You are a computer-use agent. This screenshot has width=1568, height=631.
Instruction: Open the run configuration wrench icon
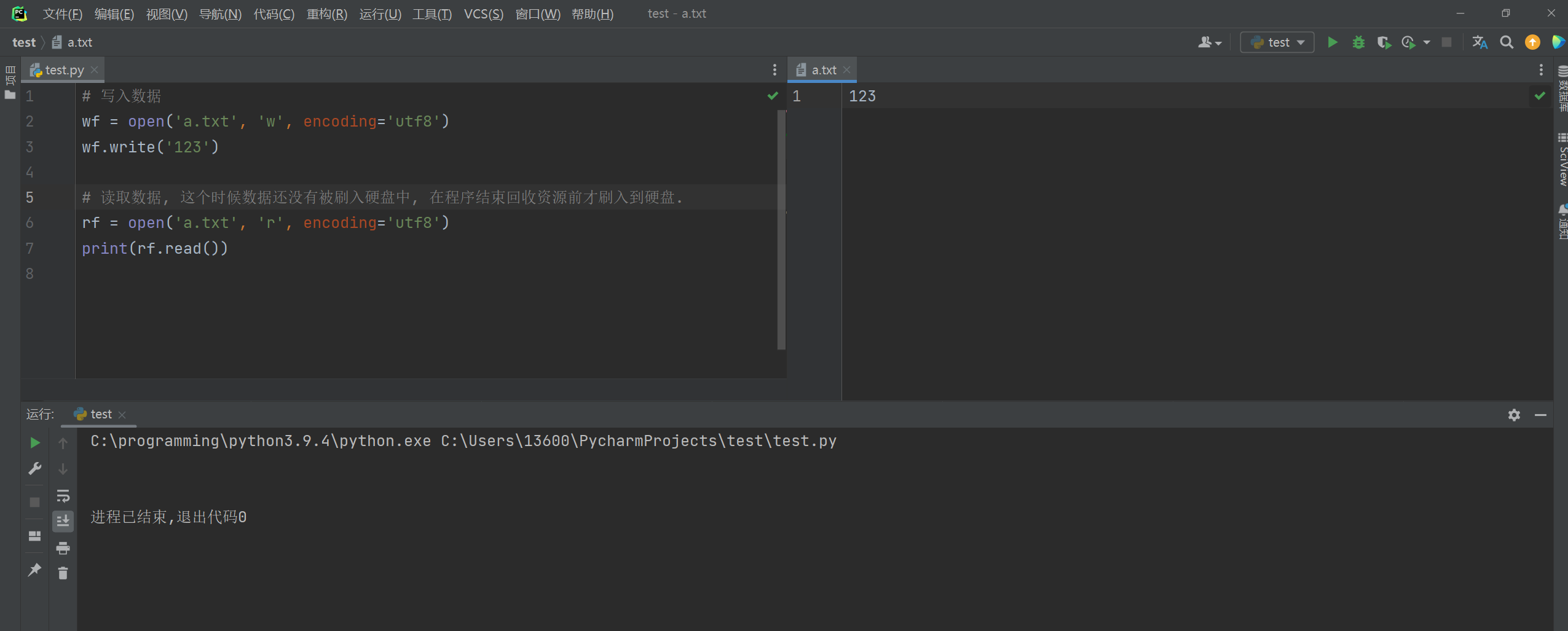(x=35, y=469)
